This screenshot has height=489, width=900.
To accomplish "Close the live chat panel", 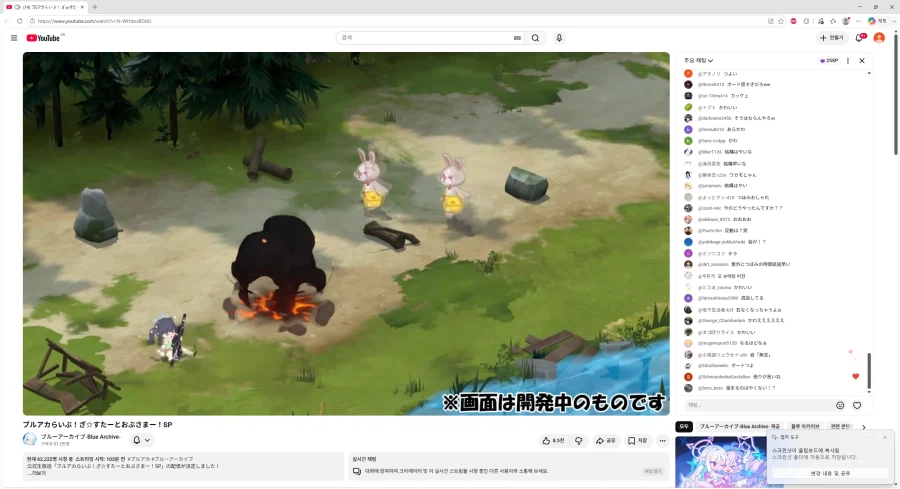I will click(862, 60).
